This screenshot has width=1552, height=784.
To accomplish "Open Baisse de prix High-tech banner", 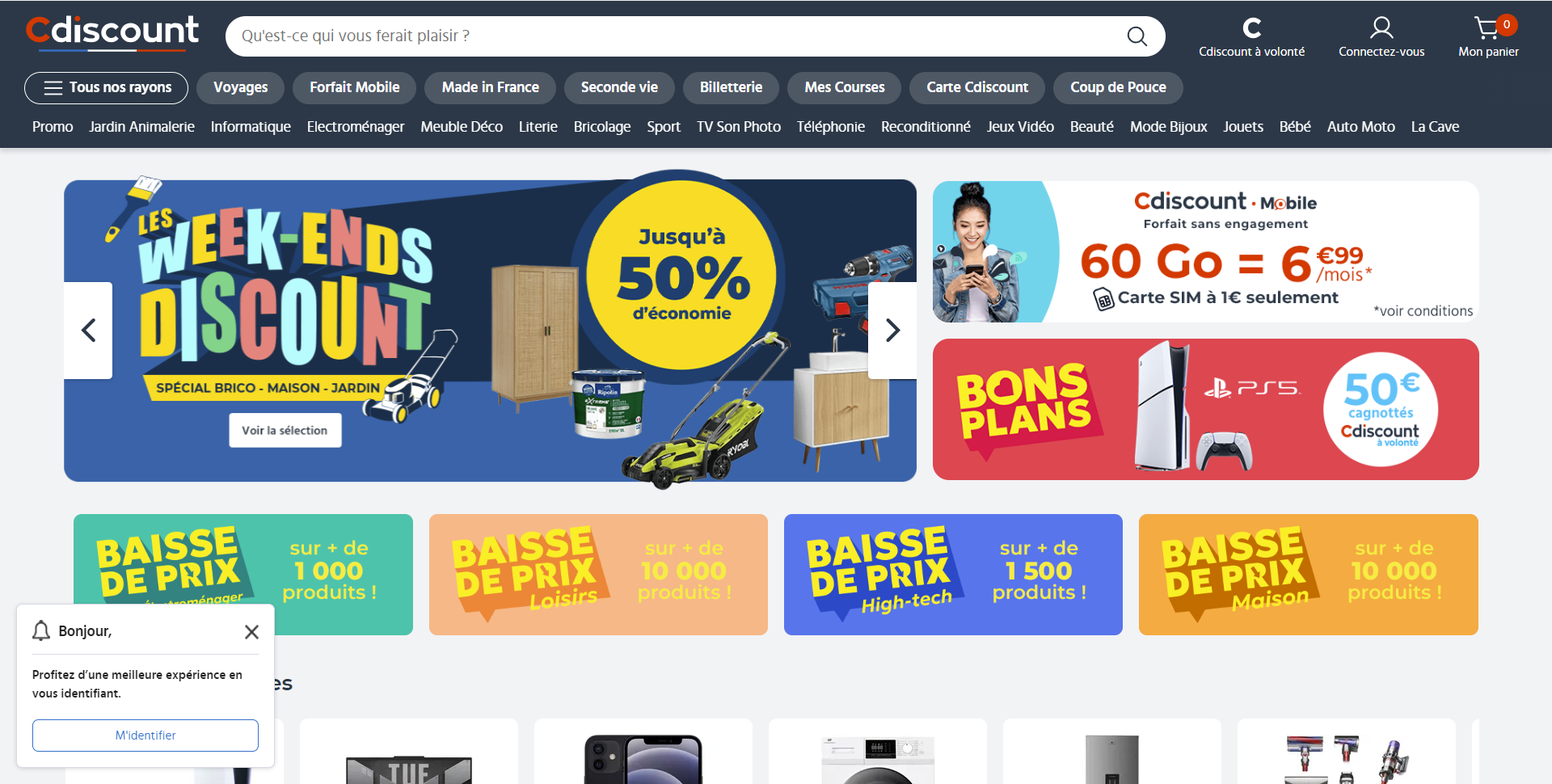I will pos(953,575).
